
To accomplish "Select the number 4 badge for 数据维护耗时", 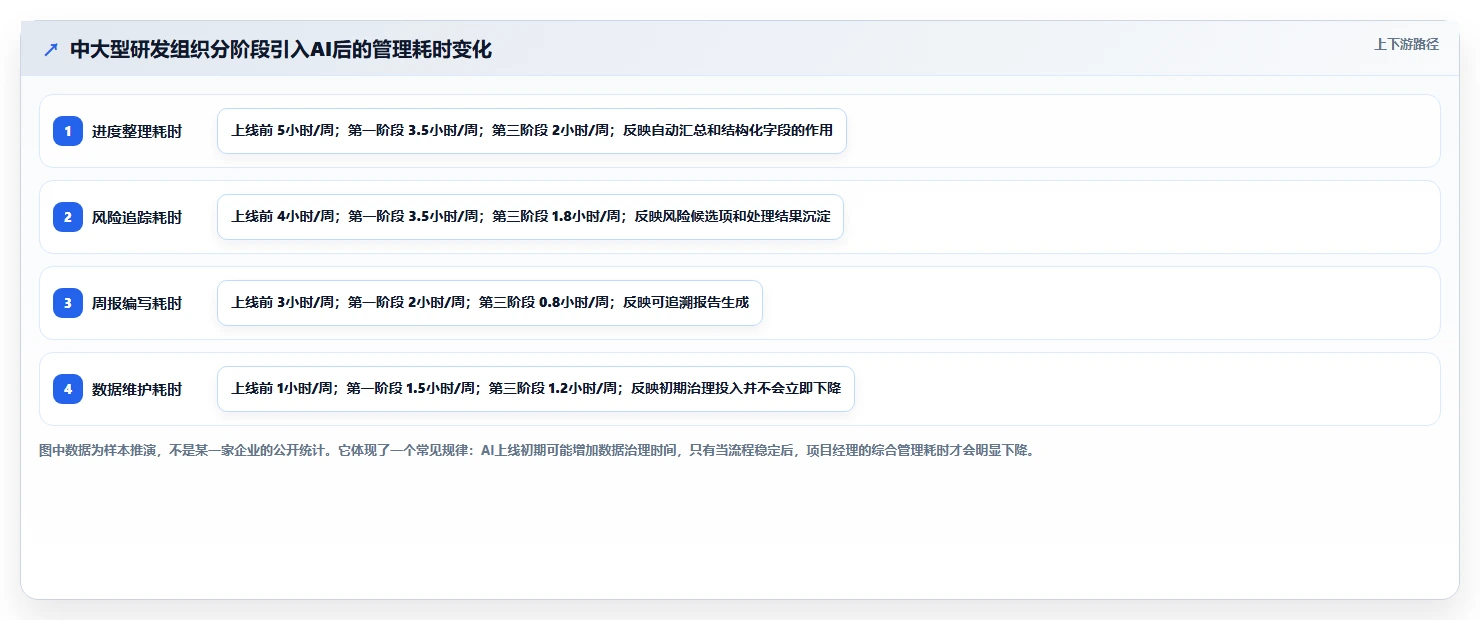I will pos(68,389).
